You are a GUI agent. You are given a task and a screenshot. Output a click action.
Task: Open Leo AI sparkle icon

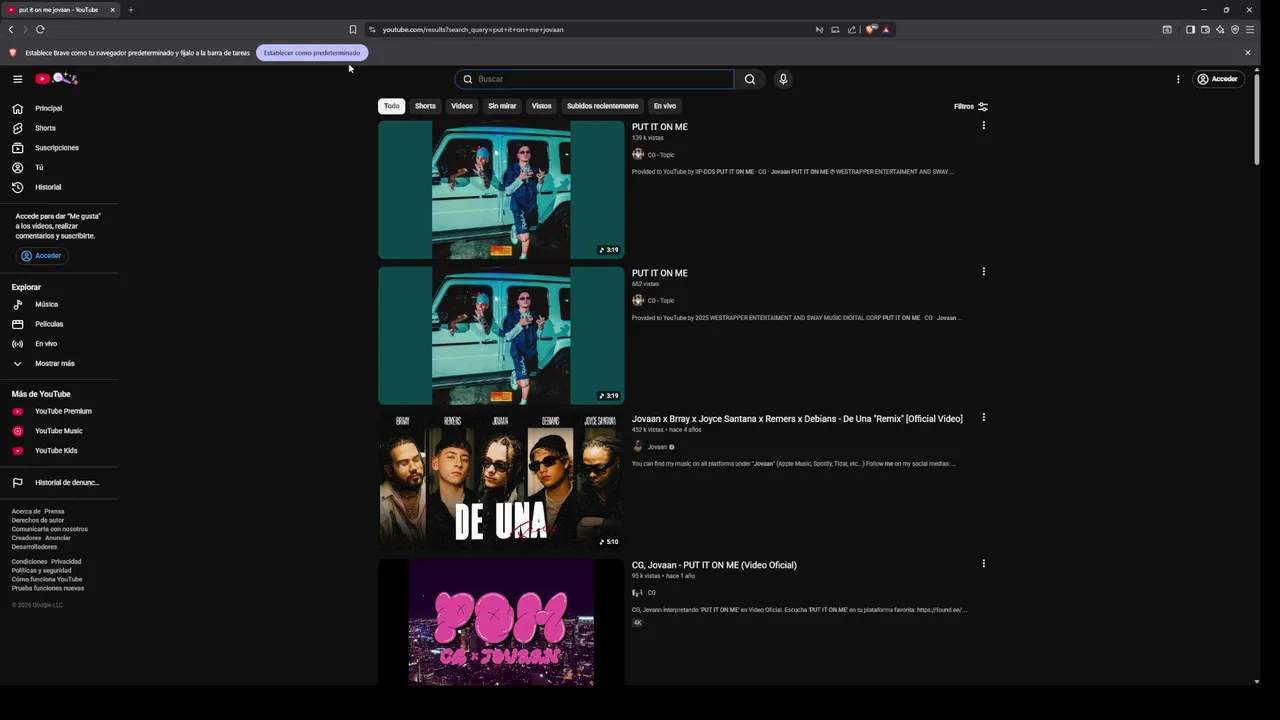pyautogui.click(x=1220, y=29)
